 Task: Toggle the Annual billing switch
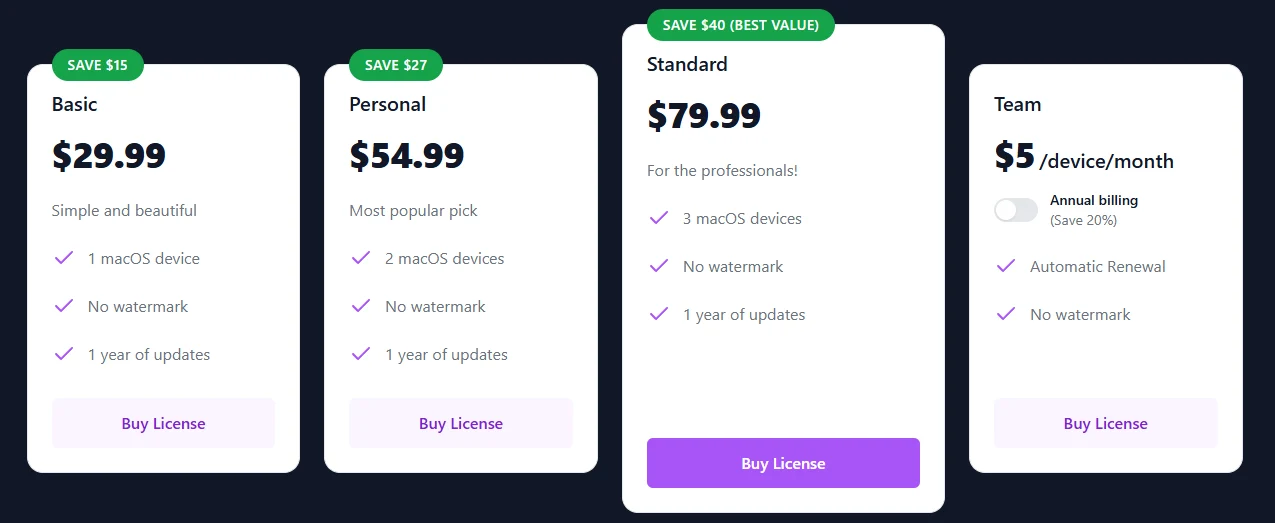click(1016, 210)
